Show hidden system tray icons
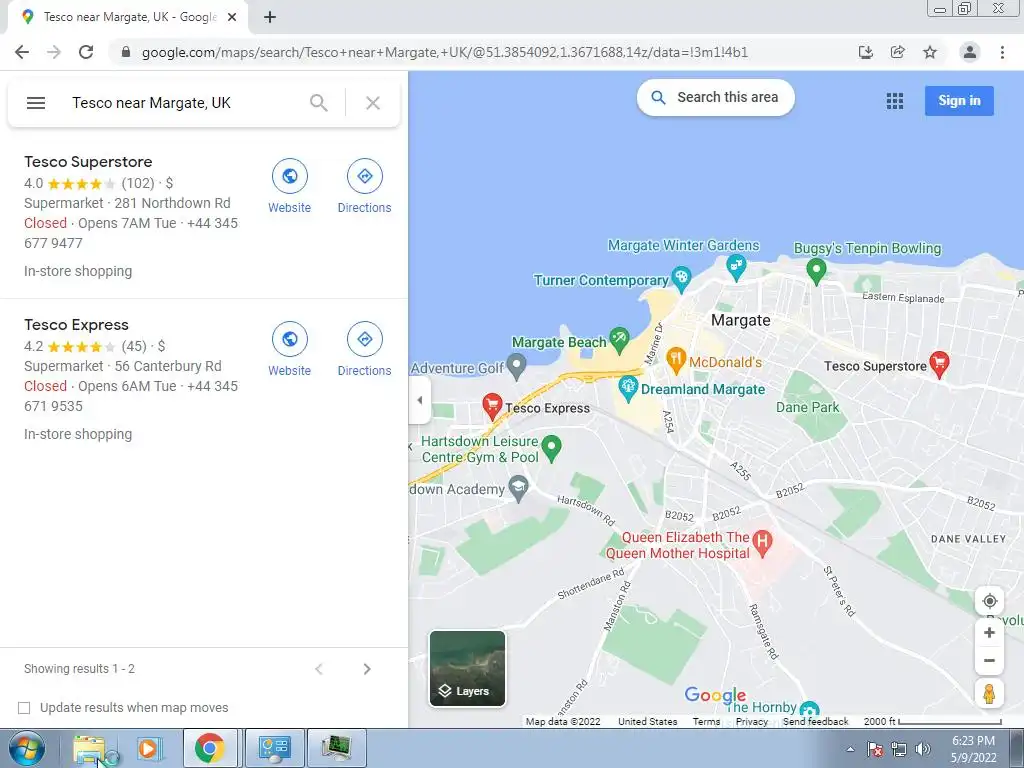The height and width of the screenshot is (768, 1024). [x=850, y=749]
